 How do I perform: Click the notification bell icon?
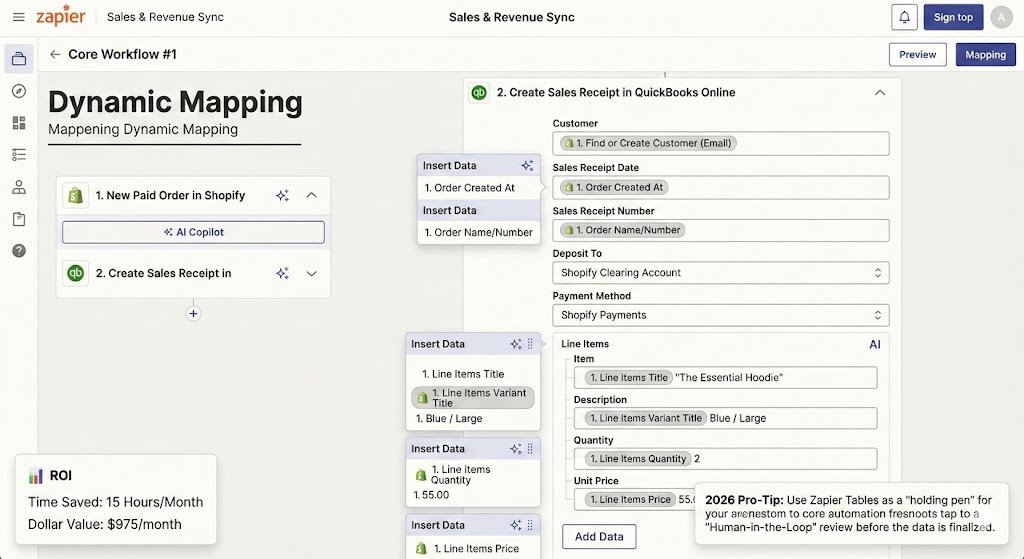[904, 17]
